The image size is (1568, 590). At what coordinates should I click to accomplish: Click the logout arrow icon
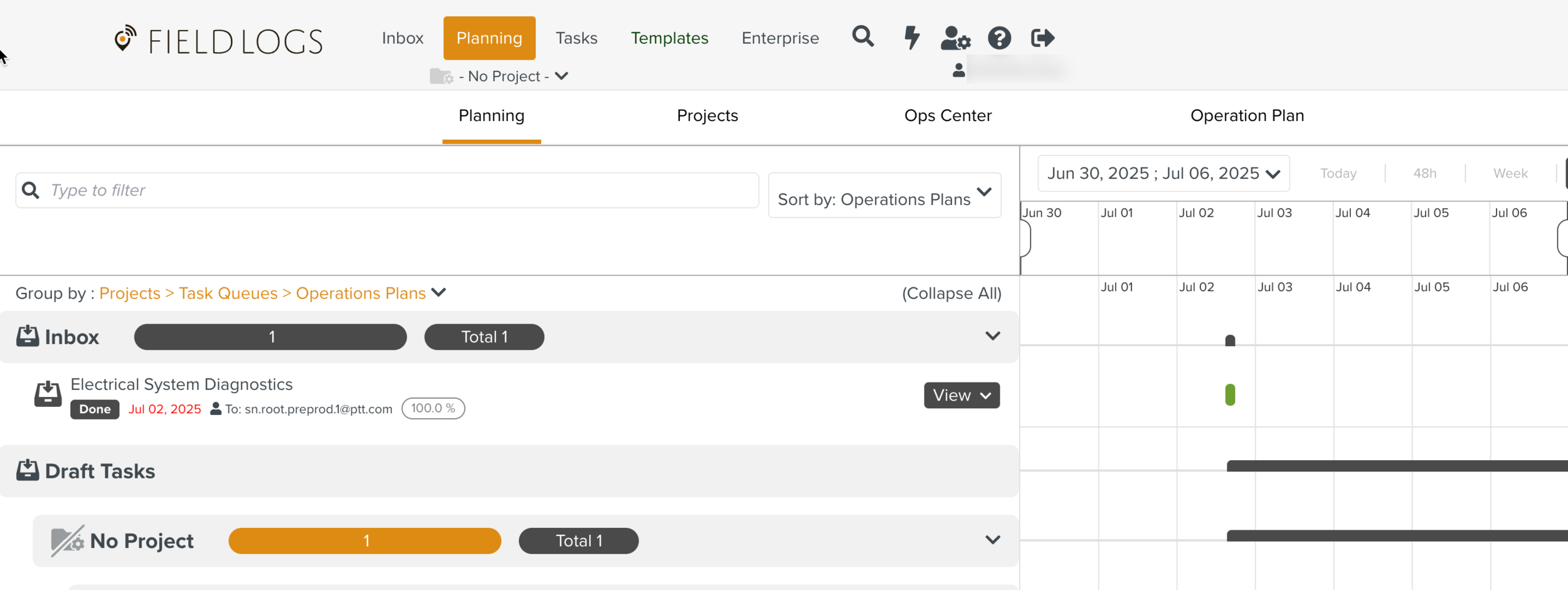pos(1042,38)
